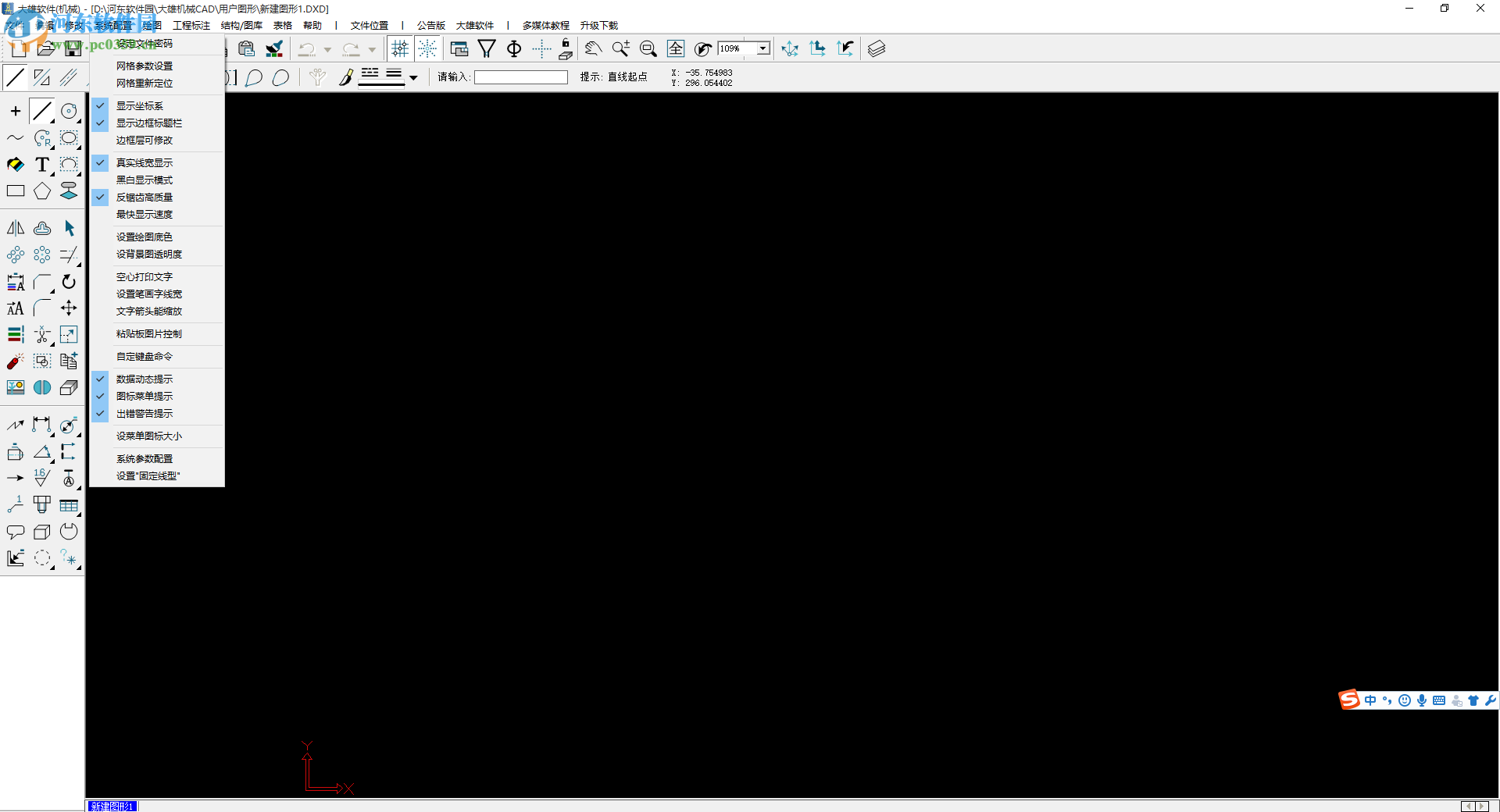Image resolution: width=1500 pixels, height=812 pixels.
Task: Click the pan hand tool
Action: [x=594, y=49]
